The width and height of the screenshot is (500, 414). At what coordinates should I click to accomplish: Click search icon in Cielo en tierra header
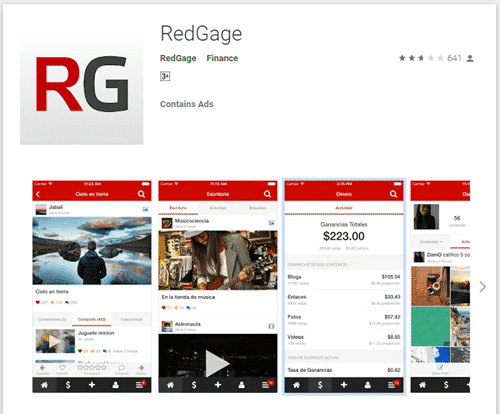click(141, 194)
